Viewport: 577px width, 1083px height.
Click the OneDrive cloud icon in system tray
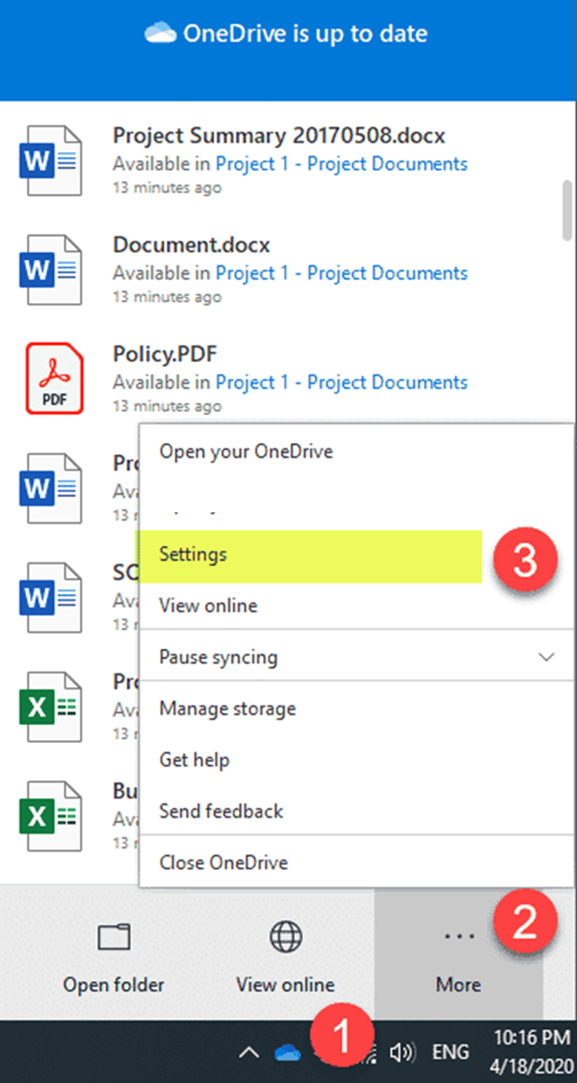(x=286, y=1051)
